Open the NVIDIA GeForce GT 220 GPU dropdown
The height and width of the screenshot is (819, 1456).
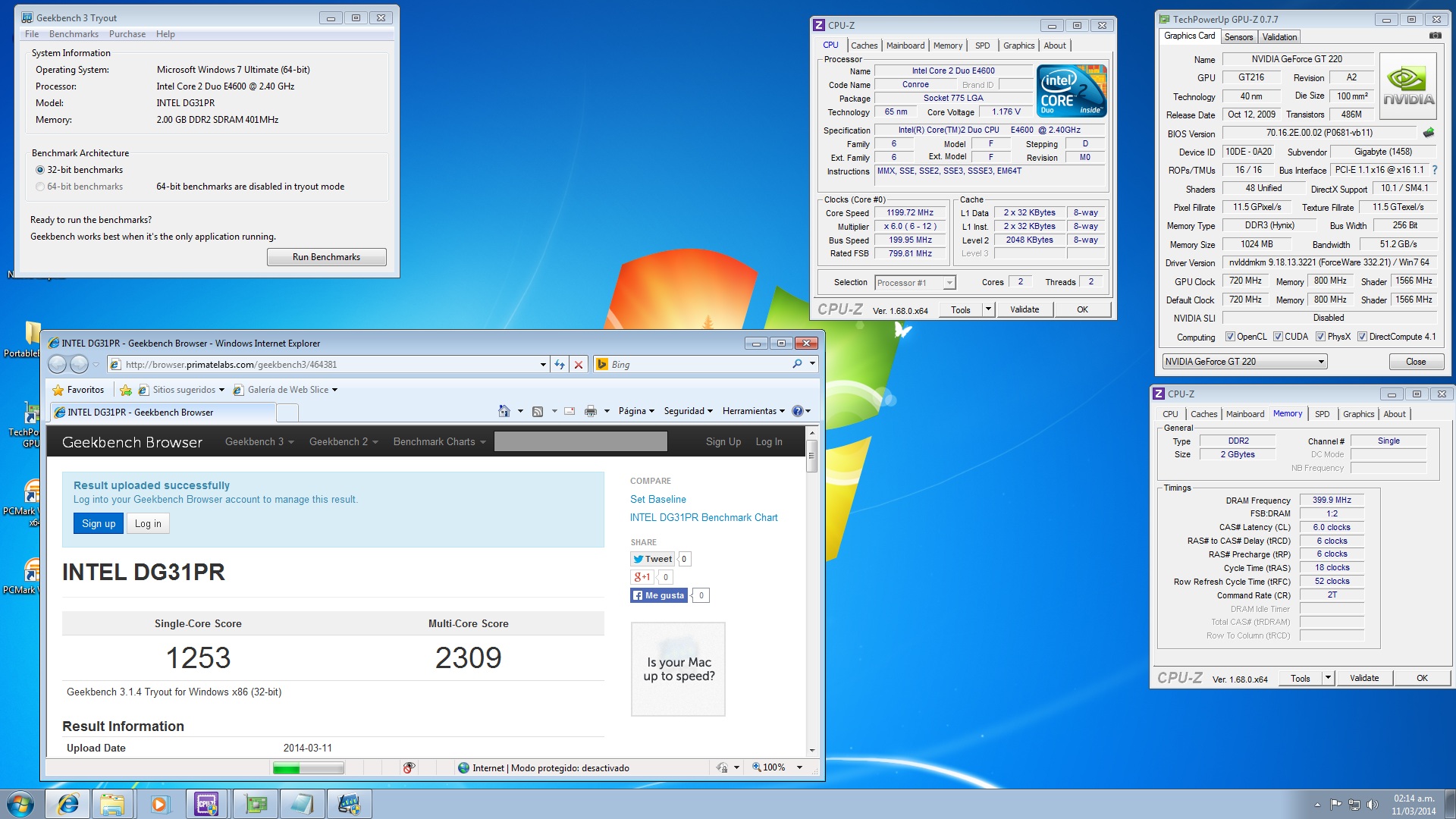1244,362
